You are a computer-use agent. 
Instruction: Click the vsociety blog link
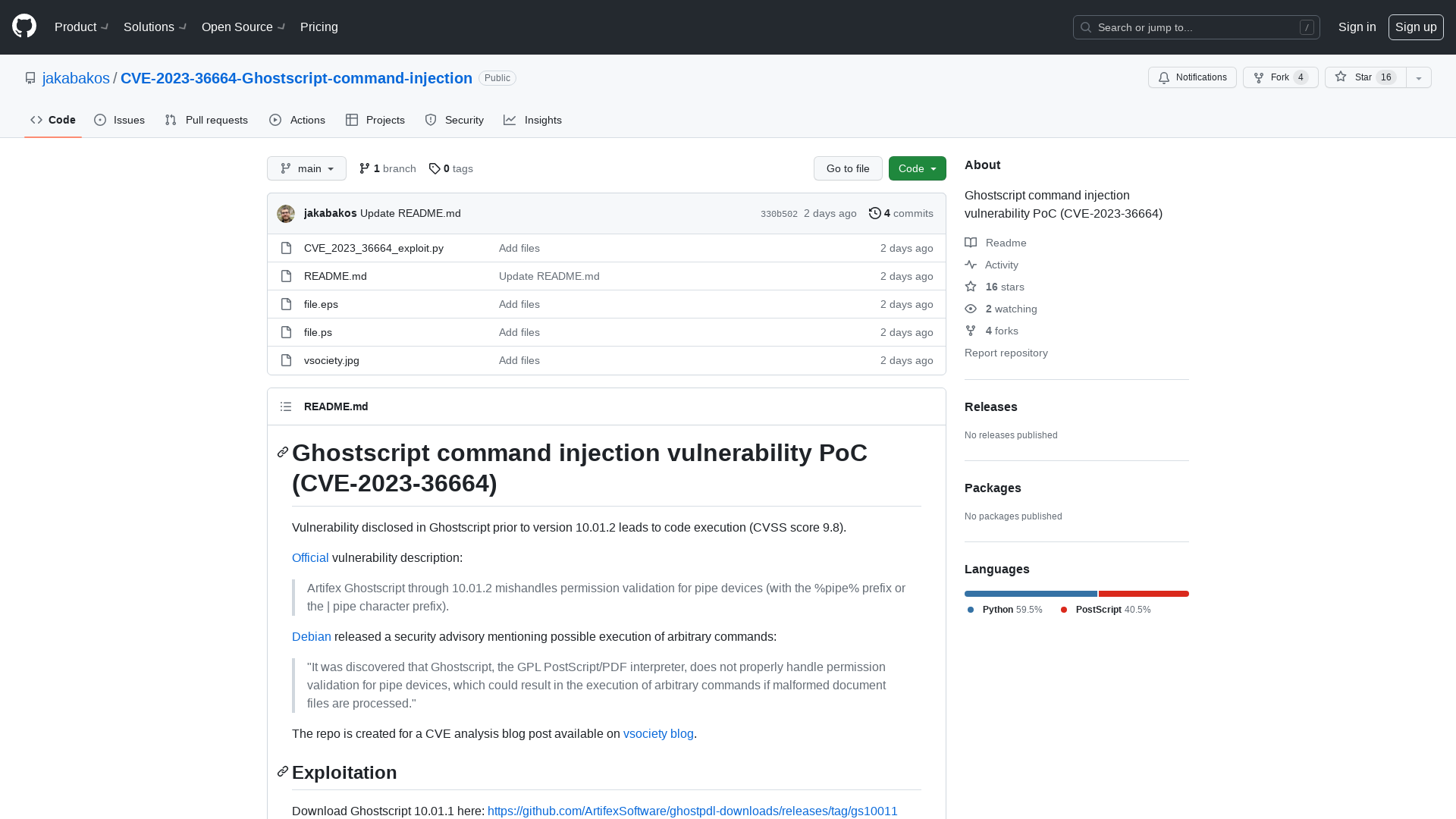click(658, 733)
